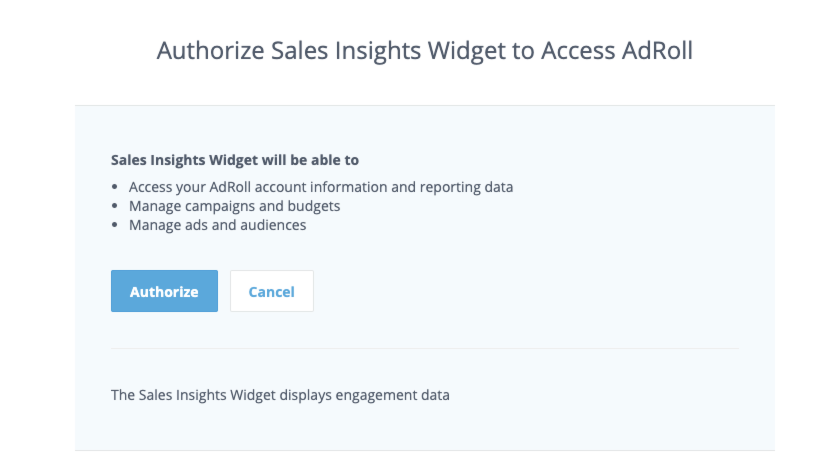838x476 pixels.
Task: Click the bullet before "Manage ads"
Action: (116, 225)
